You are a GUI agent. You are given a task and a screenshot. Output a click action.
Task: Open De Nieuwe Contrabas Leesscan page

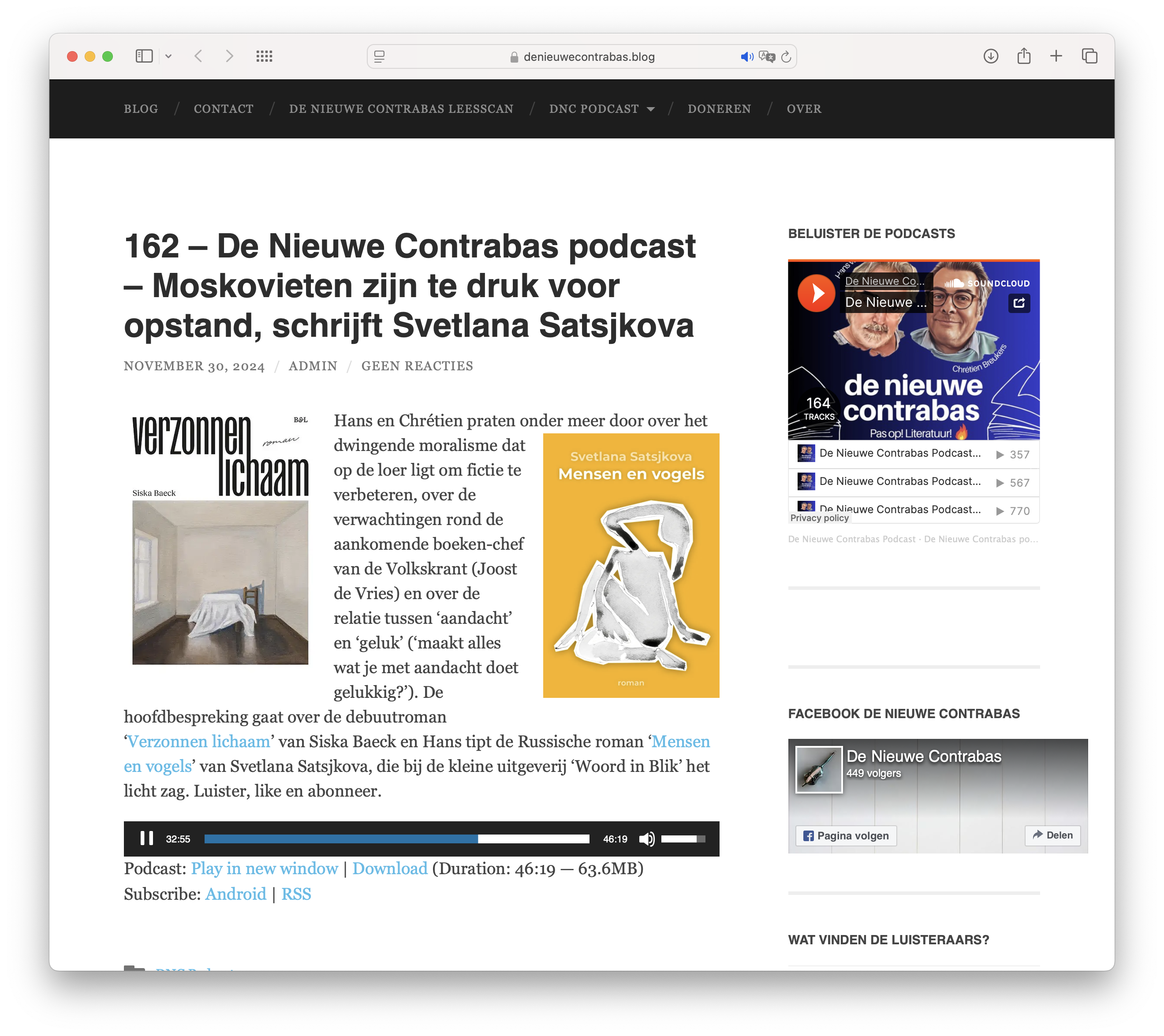(401, 109)
